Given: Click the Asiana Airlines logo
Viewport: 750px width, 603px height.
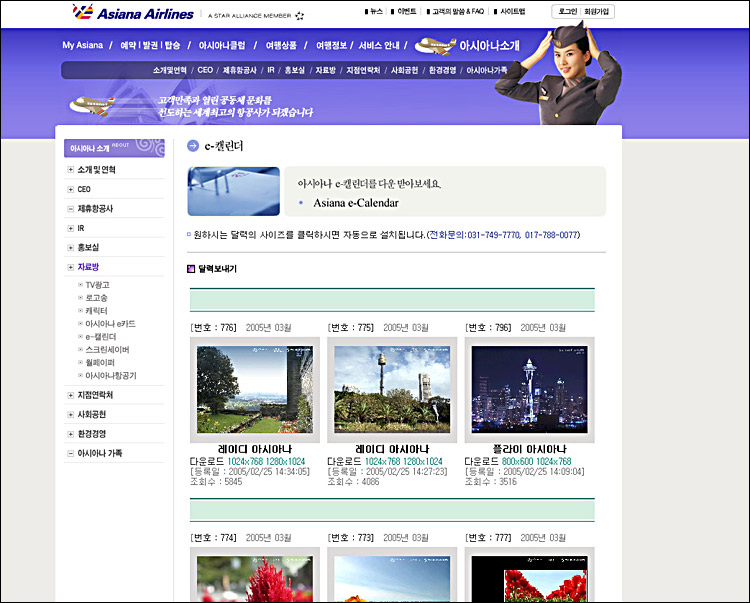Looking at the screenshot, I should [133, 12].
